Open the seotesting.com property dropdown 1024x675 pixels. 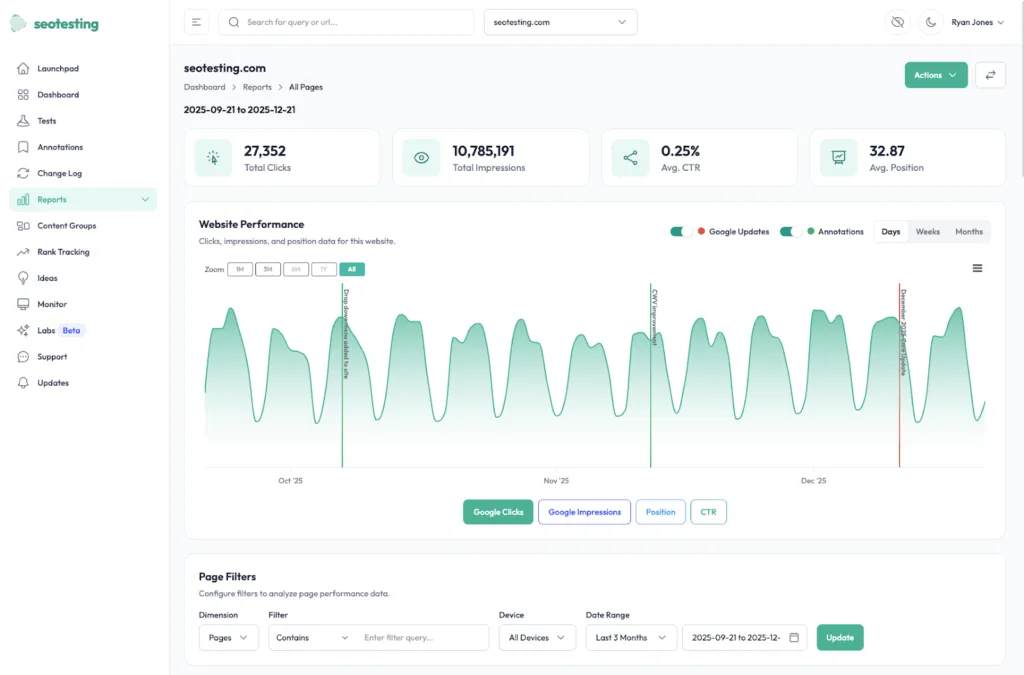click(x=560, y=21)
